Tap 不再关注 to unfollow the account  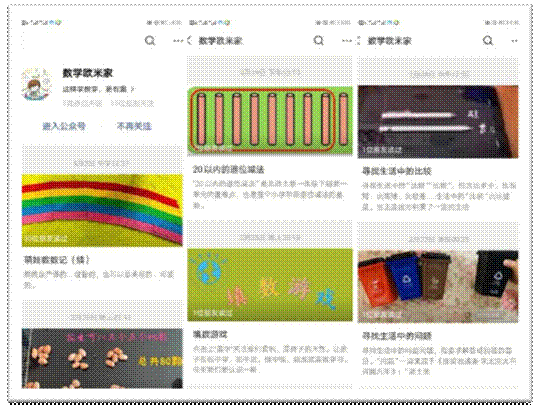click(134, 126)
